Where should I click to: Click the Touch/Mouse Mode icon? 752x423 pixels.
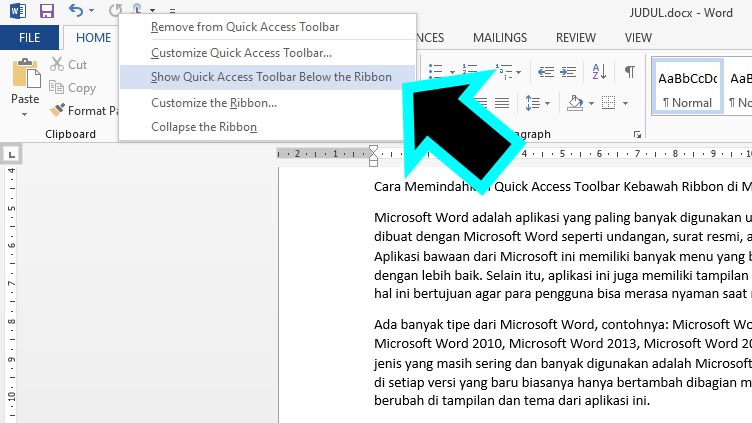137,9
